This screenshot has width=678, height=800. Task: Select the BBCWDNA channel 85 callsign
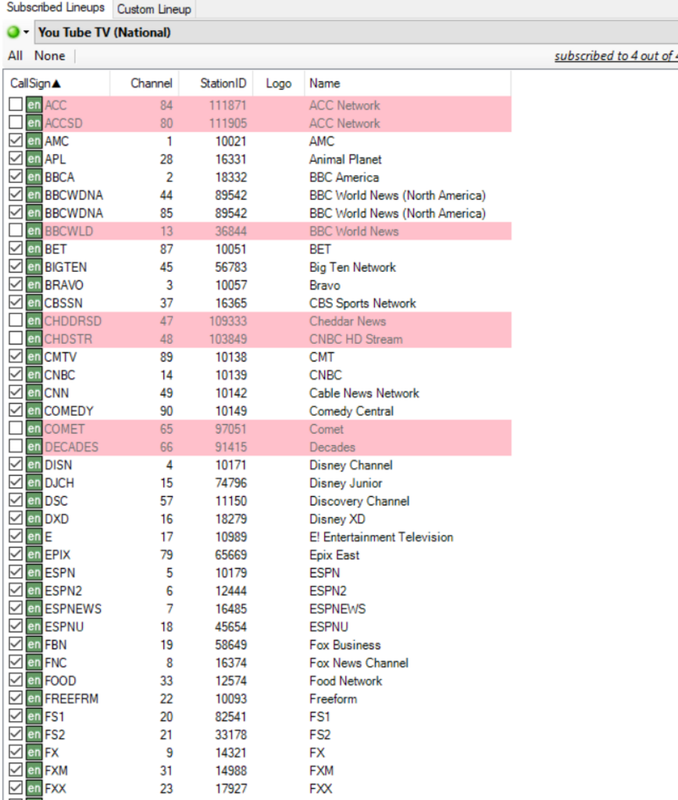73,213
